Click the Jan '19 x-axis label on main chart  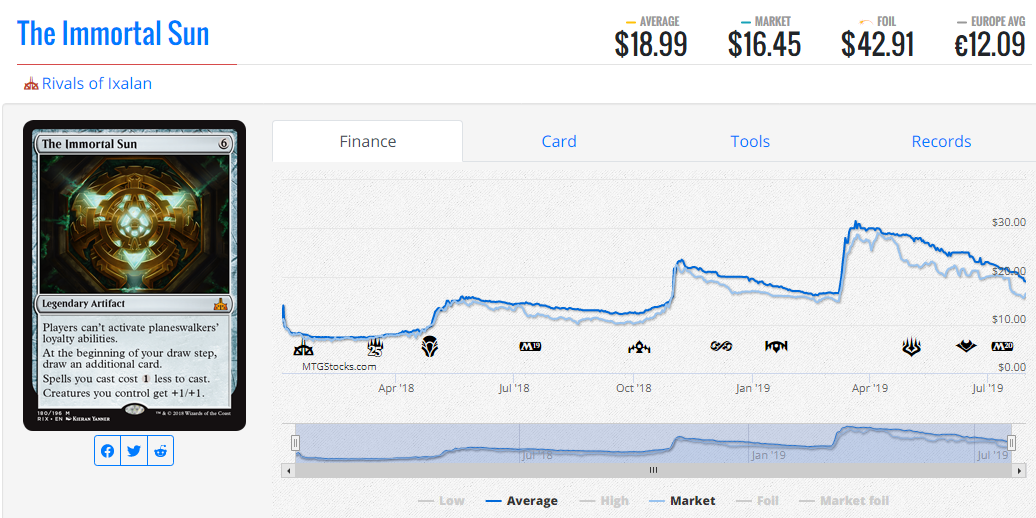coord(752,388)
